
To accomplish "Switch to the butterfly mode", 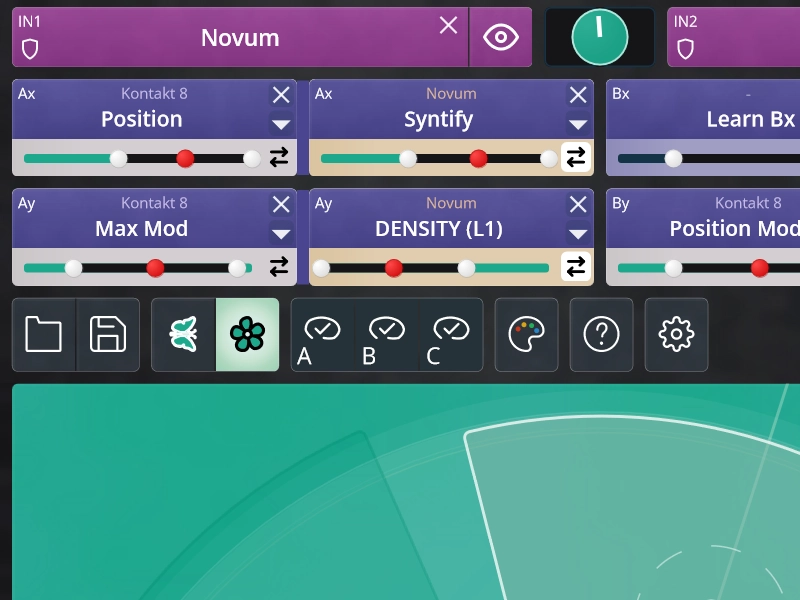I will (x=184, y=335).
